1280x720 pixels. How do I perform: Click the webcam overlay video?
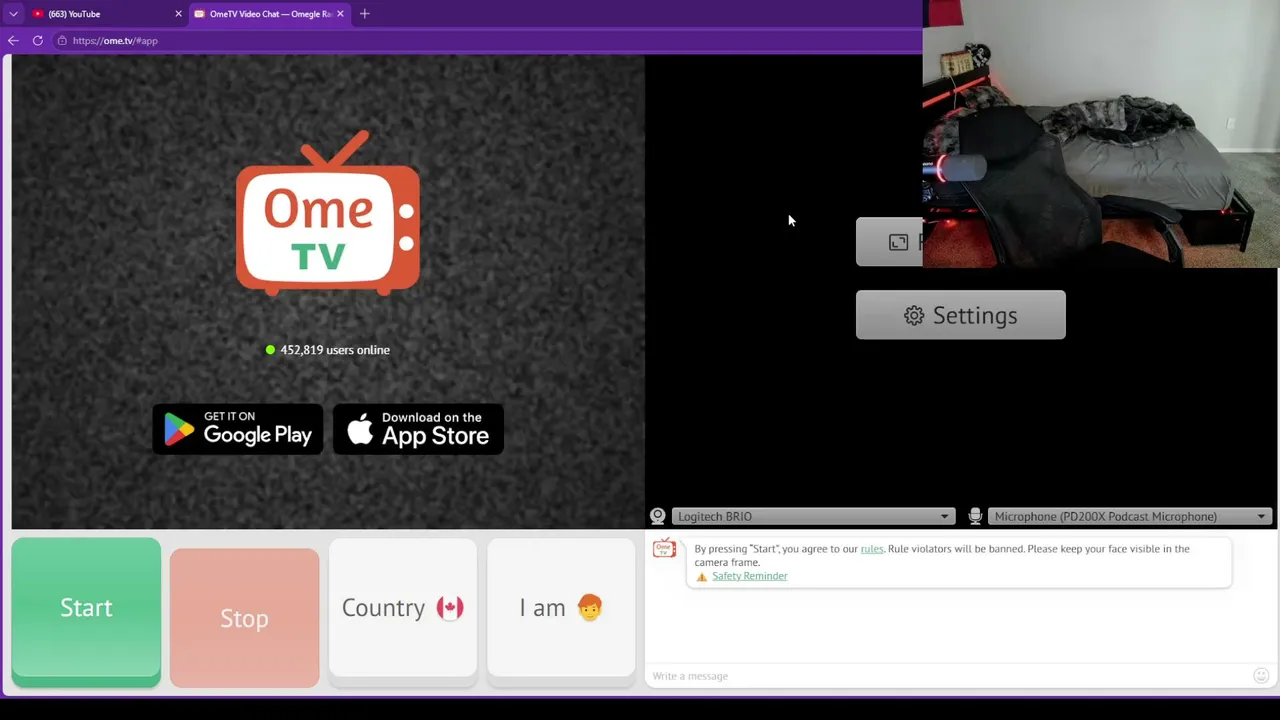click(x=1101, y=134)
